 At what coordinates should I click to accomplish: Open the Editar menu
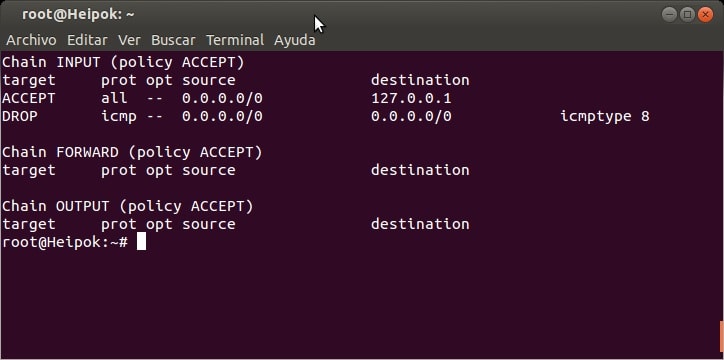pos(87,40)
